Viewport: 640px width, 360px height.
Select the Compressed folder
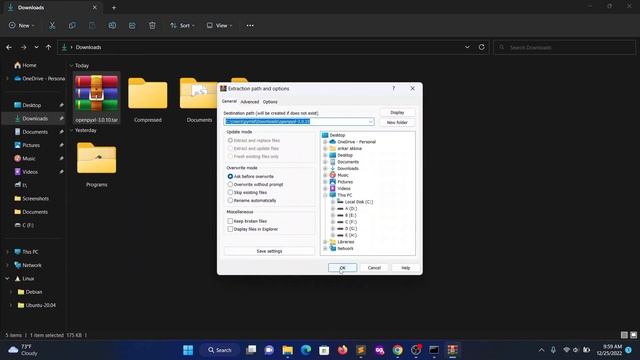click(148, 100)
